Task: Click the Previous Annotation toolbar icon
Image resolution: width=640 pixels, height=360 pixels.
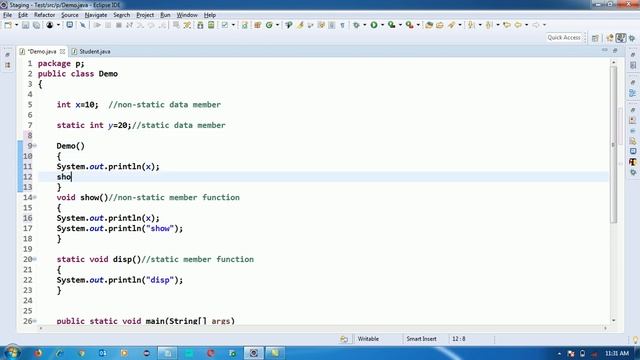Action: point(489,25)
